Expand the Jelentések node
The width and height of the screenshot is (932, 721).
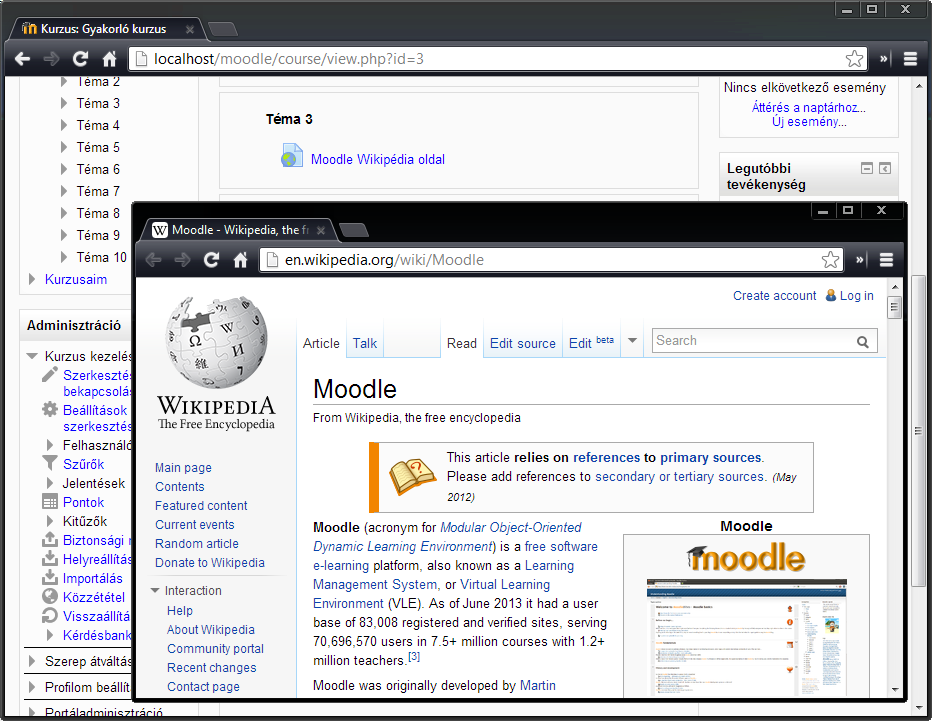click(50, 483)
